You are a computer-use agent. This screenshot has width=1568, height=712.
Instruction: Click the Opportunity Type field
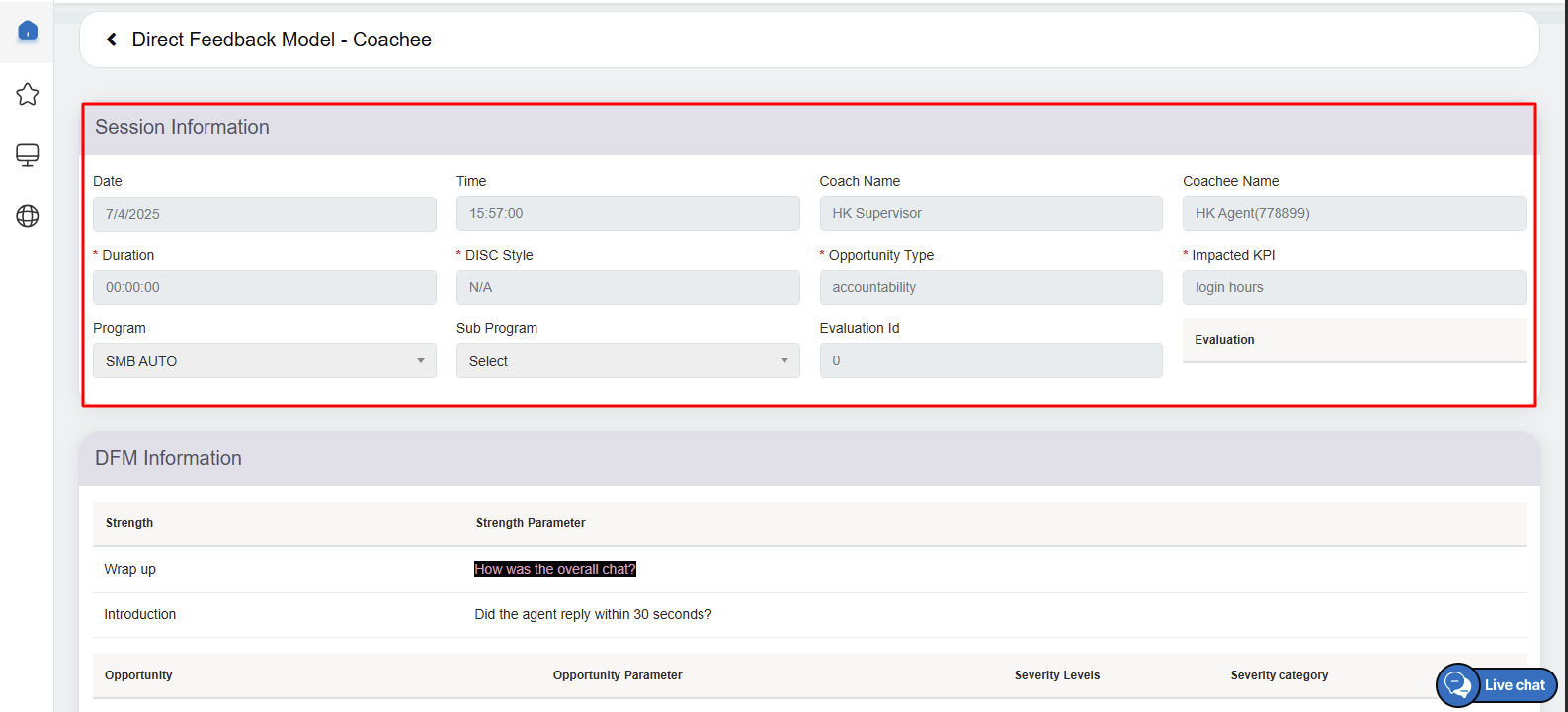990,287
